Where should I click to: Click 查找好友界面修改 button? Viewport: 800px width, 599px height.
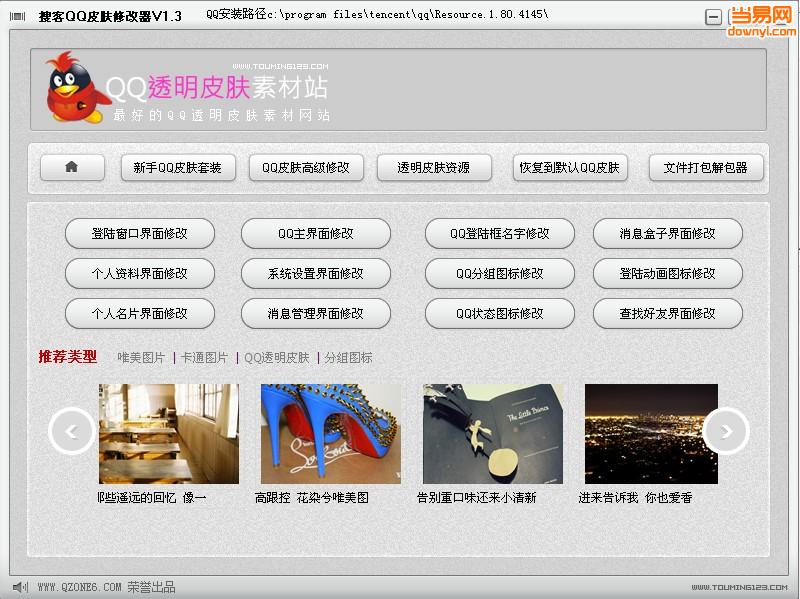668,313
